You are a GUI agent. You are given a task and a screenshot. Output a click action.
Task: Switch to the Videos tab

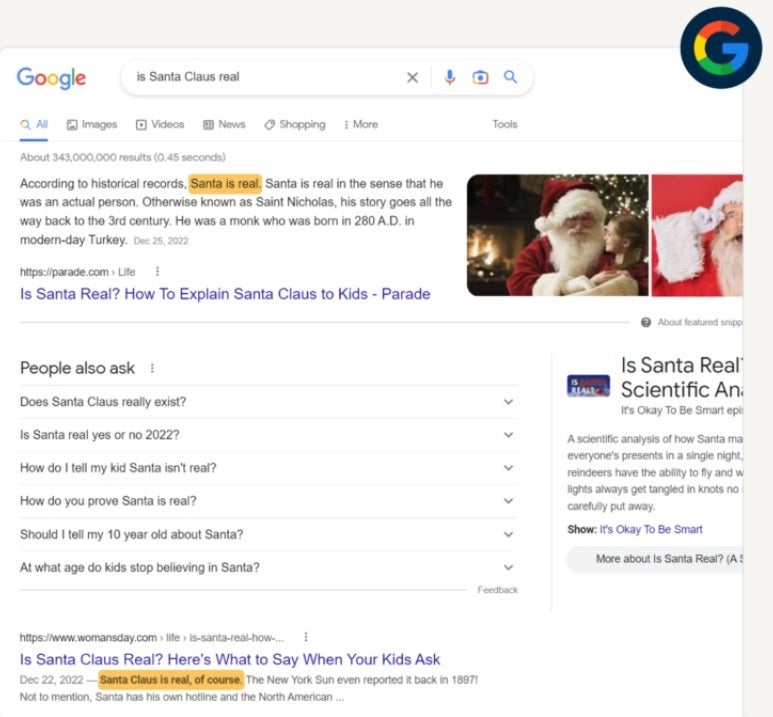coord(160,124)
